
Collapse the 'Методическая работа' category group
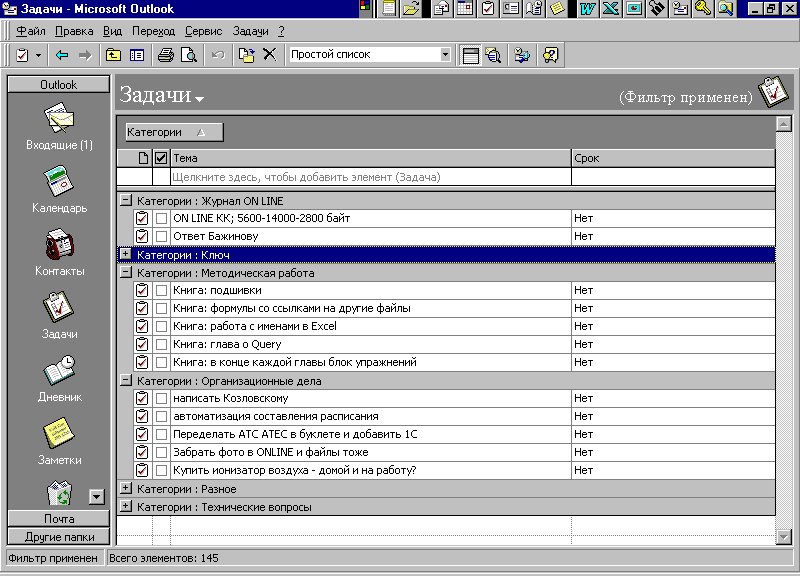pos(126,272)
